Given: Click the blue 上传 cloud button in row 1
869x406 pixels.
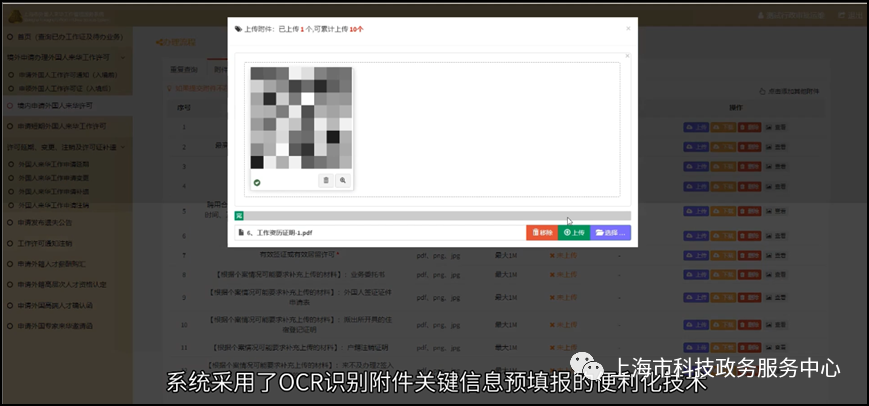Looking at the screenshot, I should [x=696, y=127].
